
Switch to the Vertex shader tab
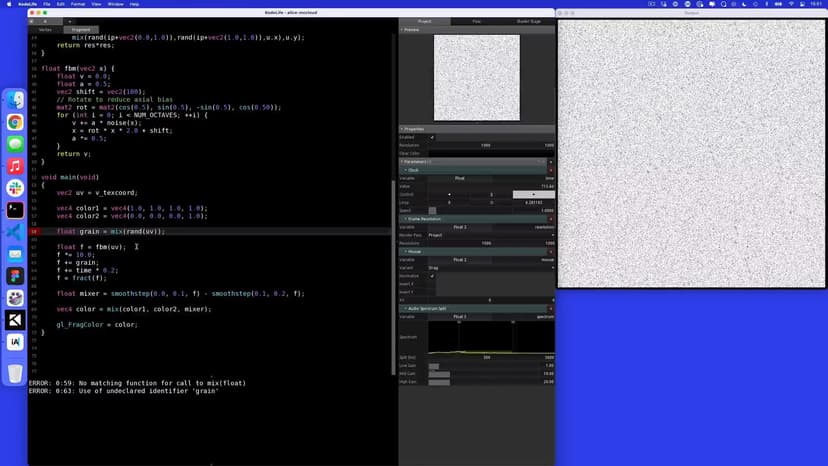[x=45, y=30]
